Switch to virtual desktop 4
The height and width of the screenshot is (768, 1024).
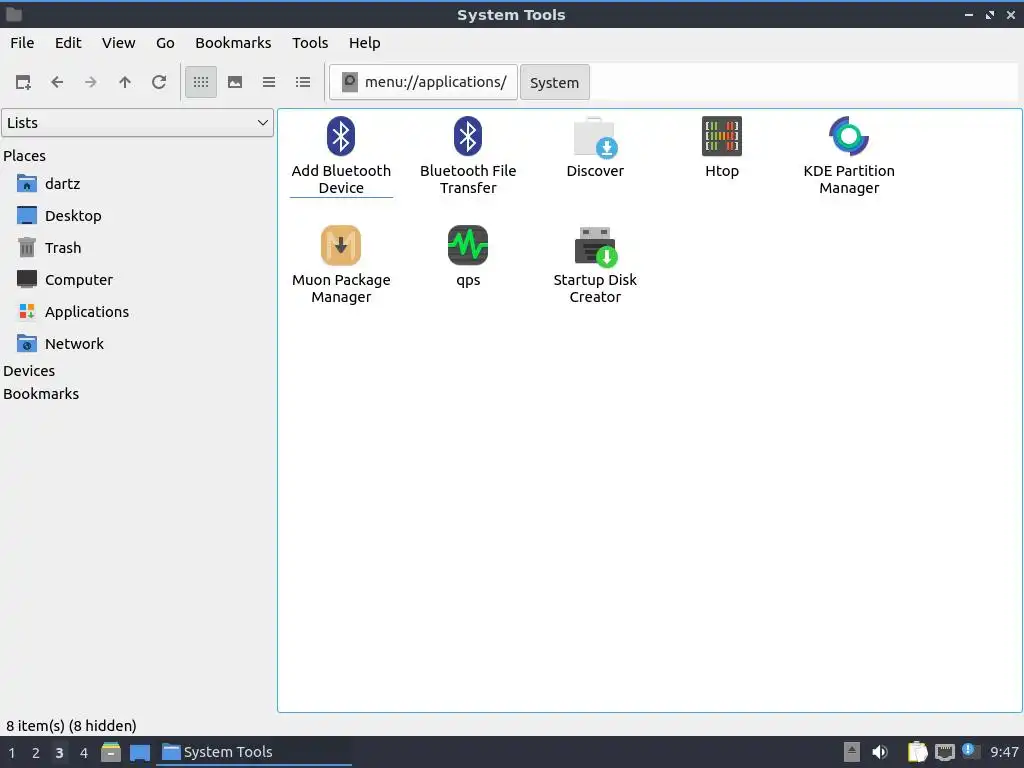[x=84, y=753]
